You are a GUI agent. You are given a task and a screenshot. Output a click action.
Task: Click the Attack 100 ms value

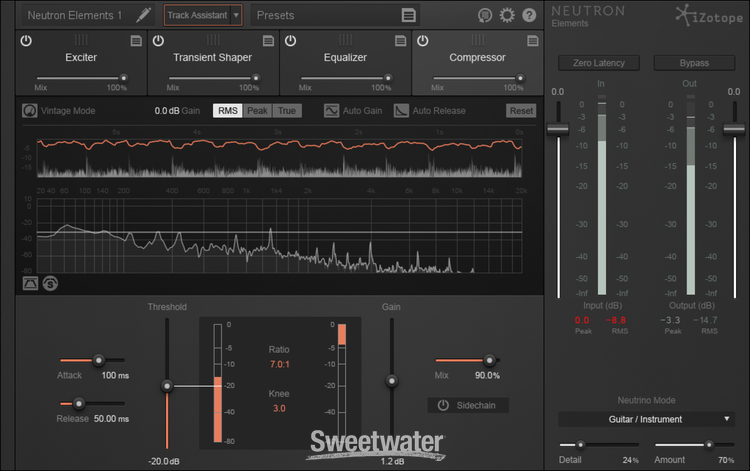click(x=115, y=375)
